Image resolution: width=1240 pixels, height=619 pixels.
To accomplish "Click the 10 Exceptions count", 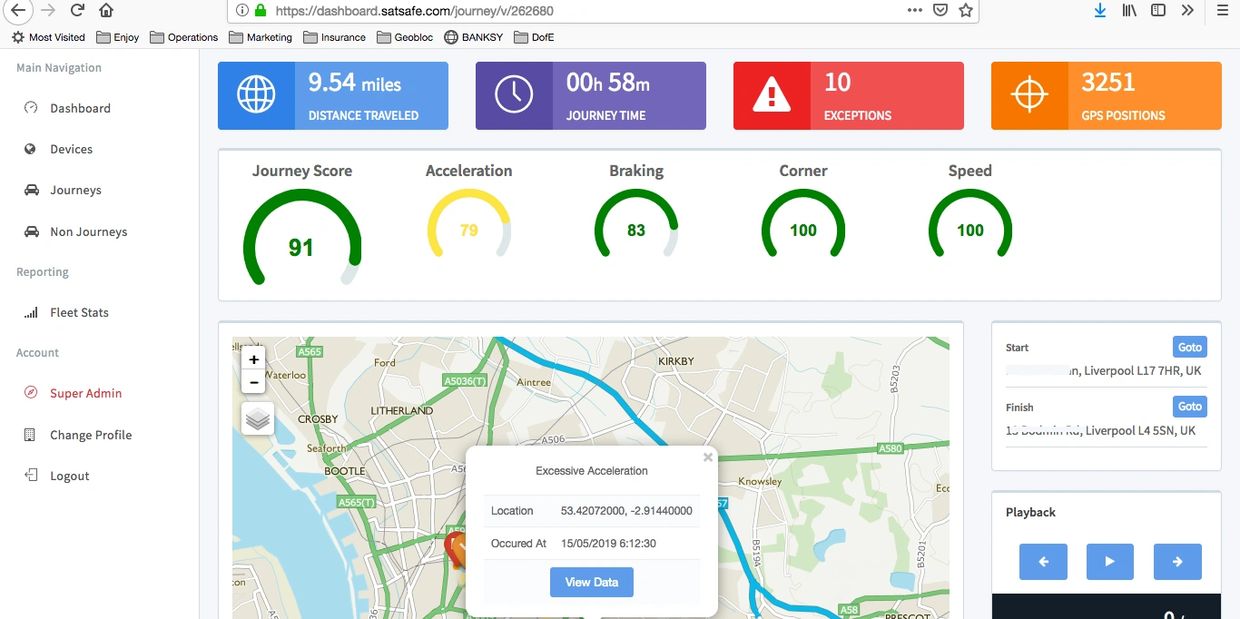I will click(837, 82).
